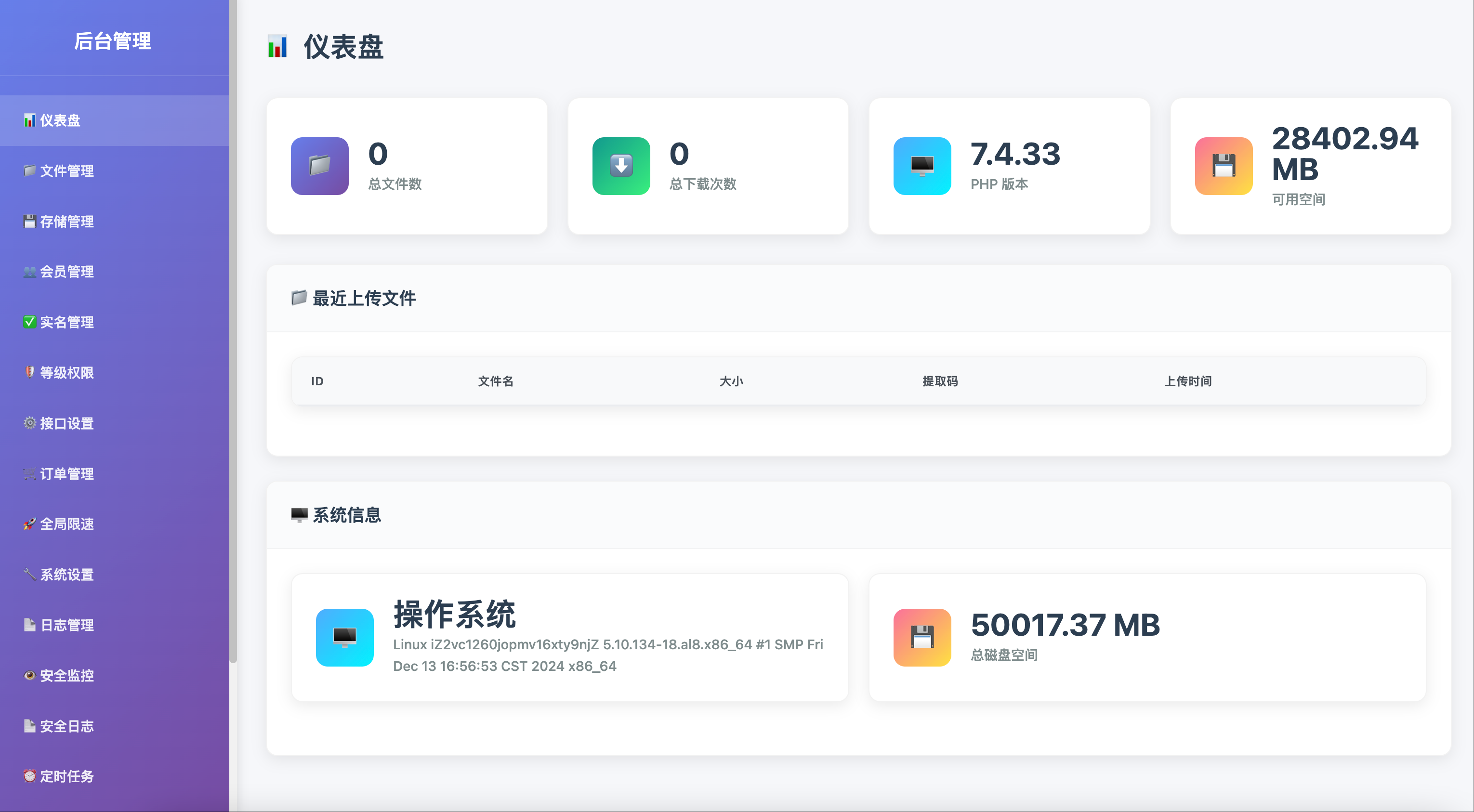The height and width of the screenshot is (812, 1474).
Task: Go to 存储管理 page
Action: (115, 222)
